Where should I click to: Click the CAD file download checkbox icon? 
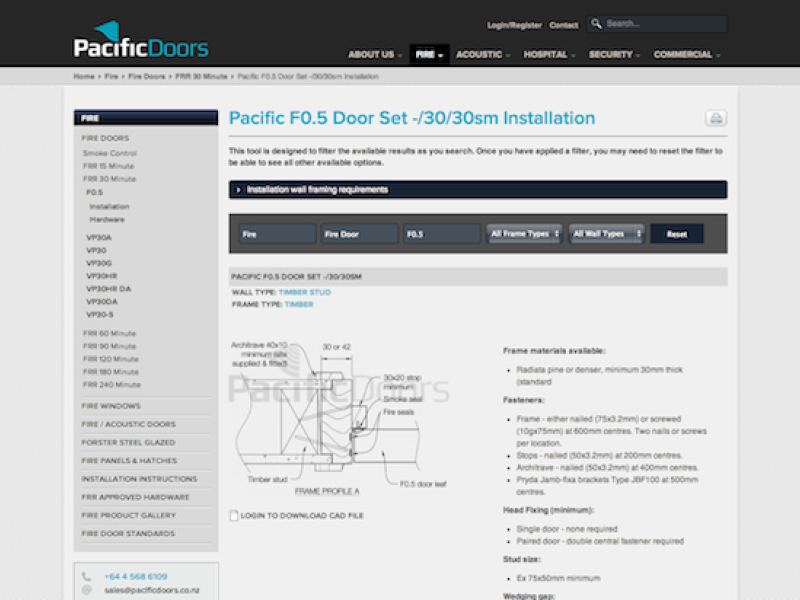tap(233, 514)
